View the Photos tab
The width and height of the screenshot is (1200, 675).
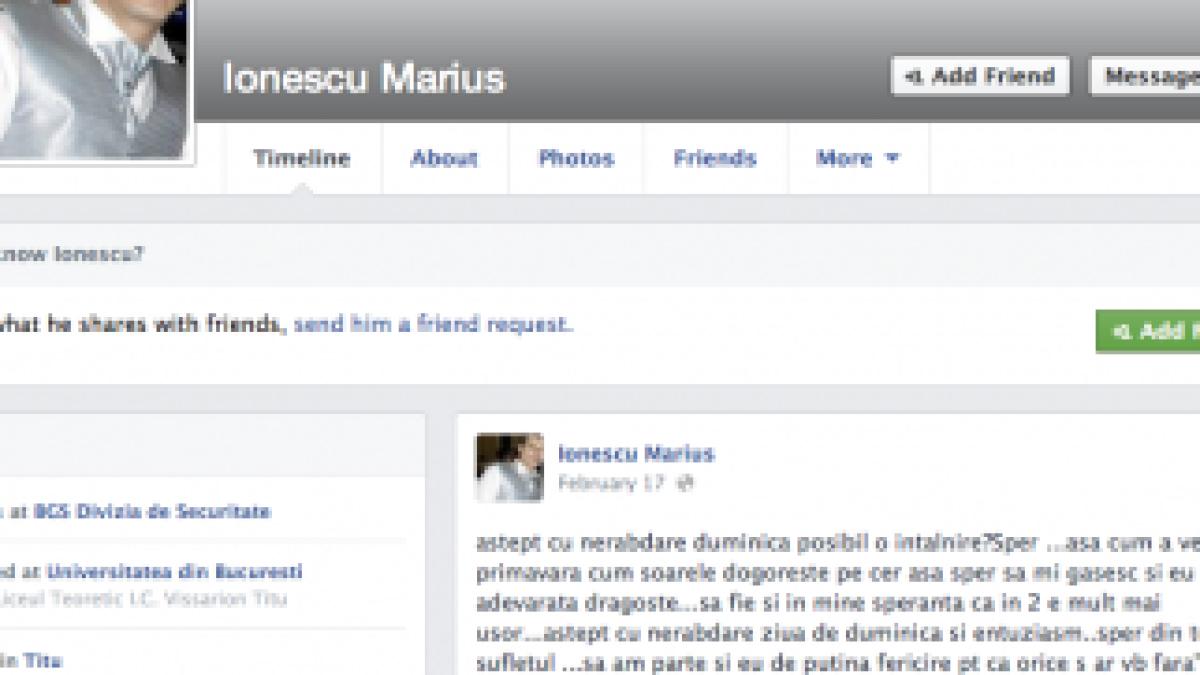pyautogui.click(x=577, y=158)
